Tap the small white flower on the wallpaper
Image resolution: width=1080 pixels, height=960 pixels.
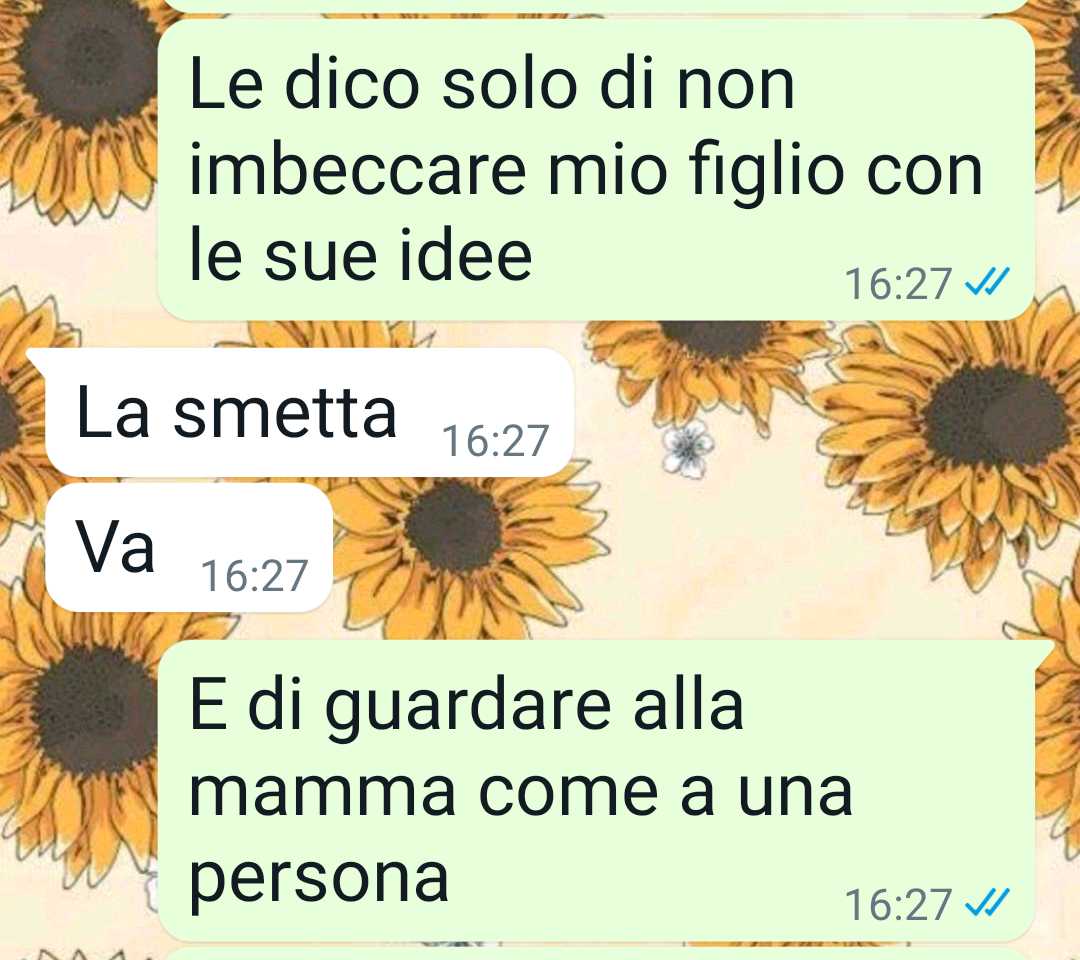tap(687, 449)
